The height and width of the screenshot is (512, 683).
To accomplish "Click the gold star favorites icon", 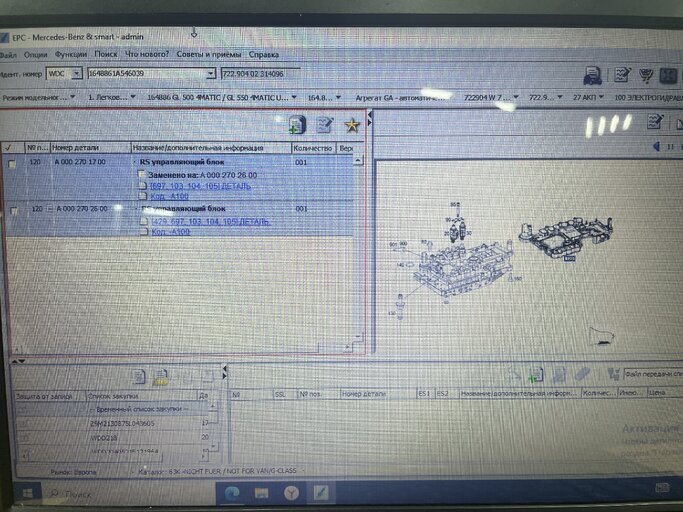I will point(352,125).
